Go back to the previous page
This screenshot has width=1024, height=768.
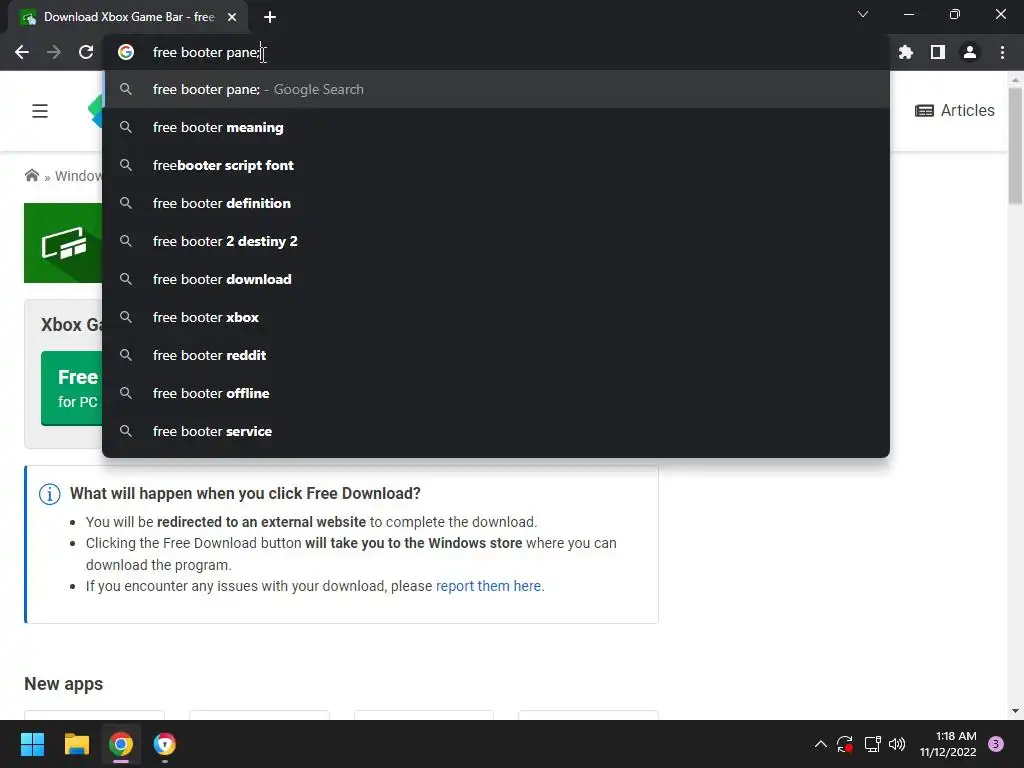pyautogui.click(x=22, y=52)
